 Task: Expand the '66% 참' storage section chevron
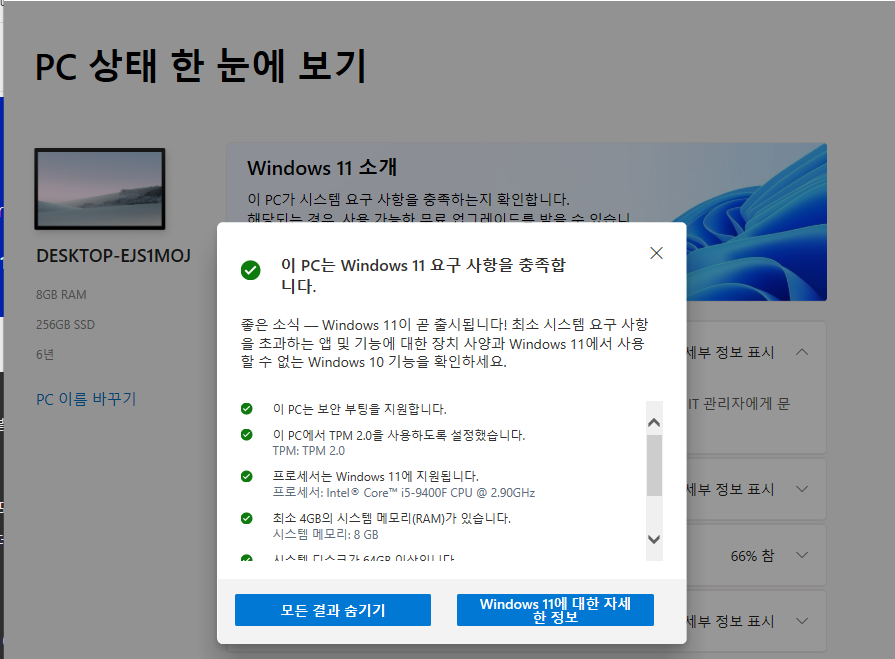[x=802, y=555]
